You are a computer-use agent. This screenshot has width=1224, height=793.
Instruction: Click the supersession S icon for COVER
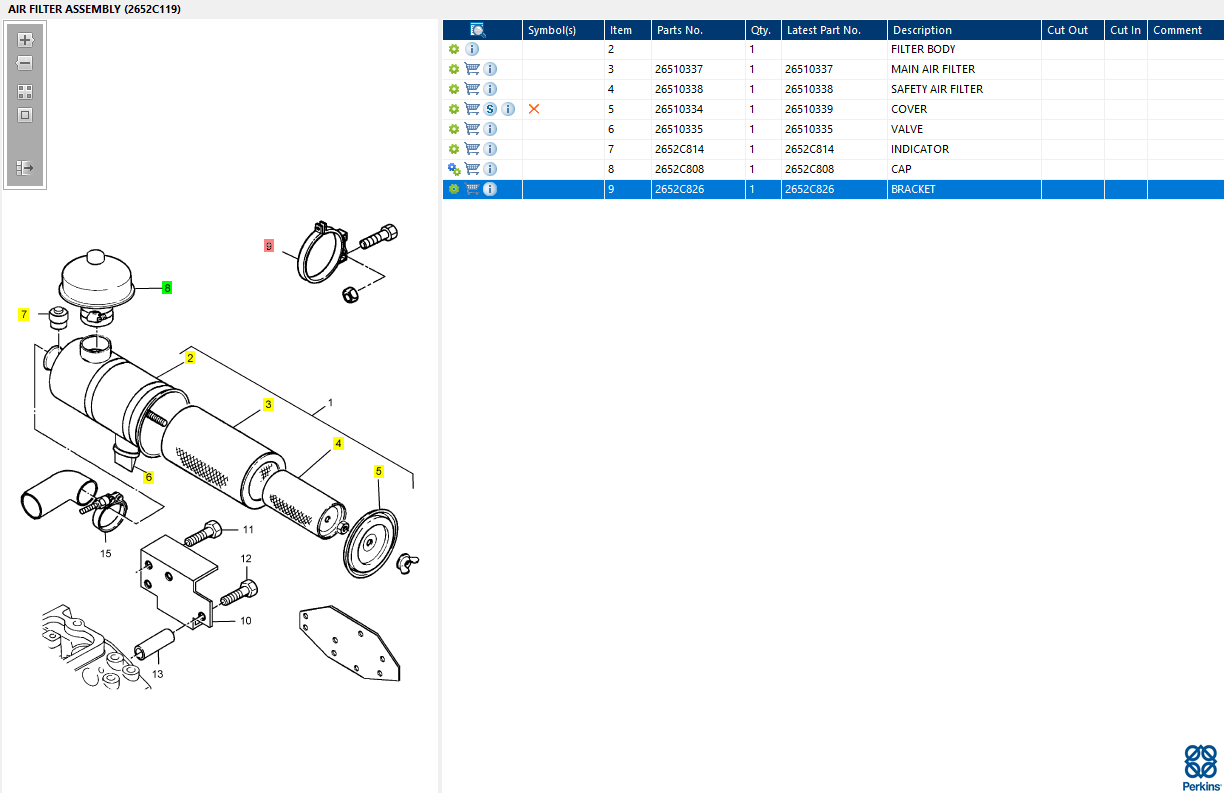490,109
